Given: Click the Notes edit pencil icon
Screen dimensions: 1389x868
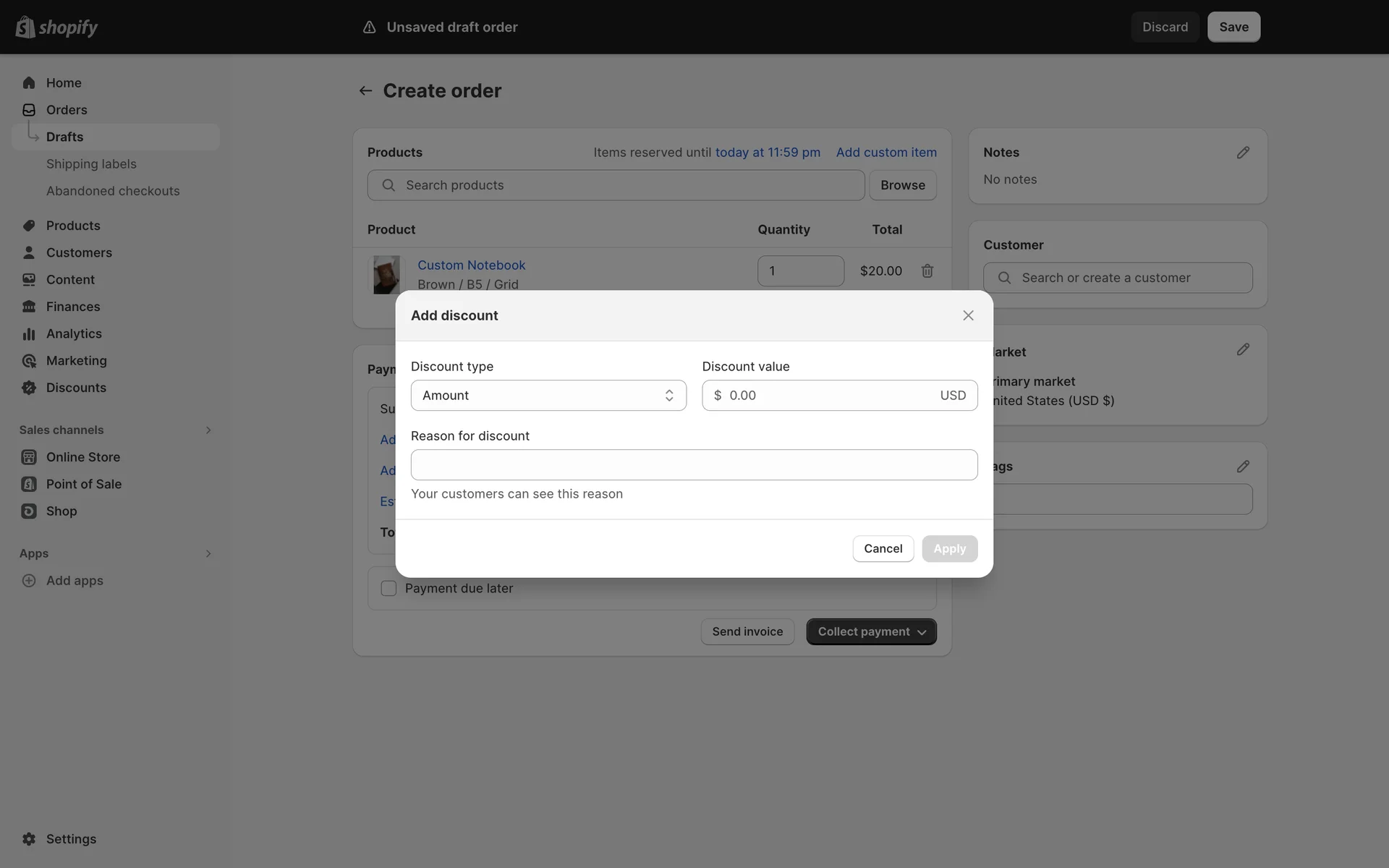Looking at the screenshot, I should (x=1242, y=153).
